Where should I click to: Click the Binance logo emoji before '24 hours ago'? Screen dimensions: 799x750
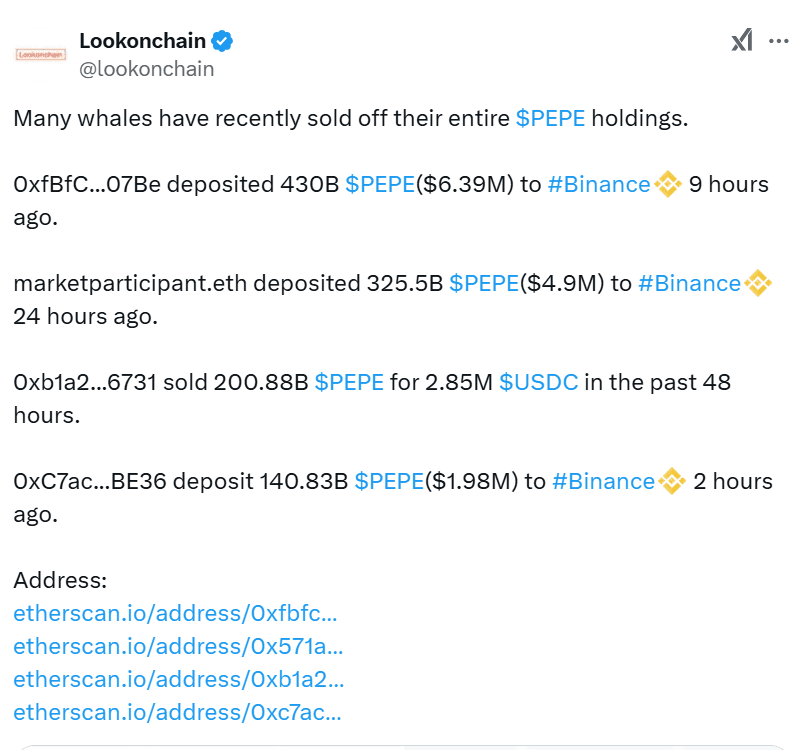coord(758,283)
